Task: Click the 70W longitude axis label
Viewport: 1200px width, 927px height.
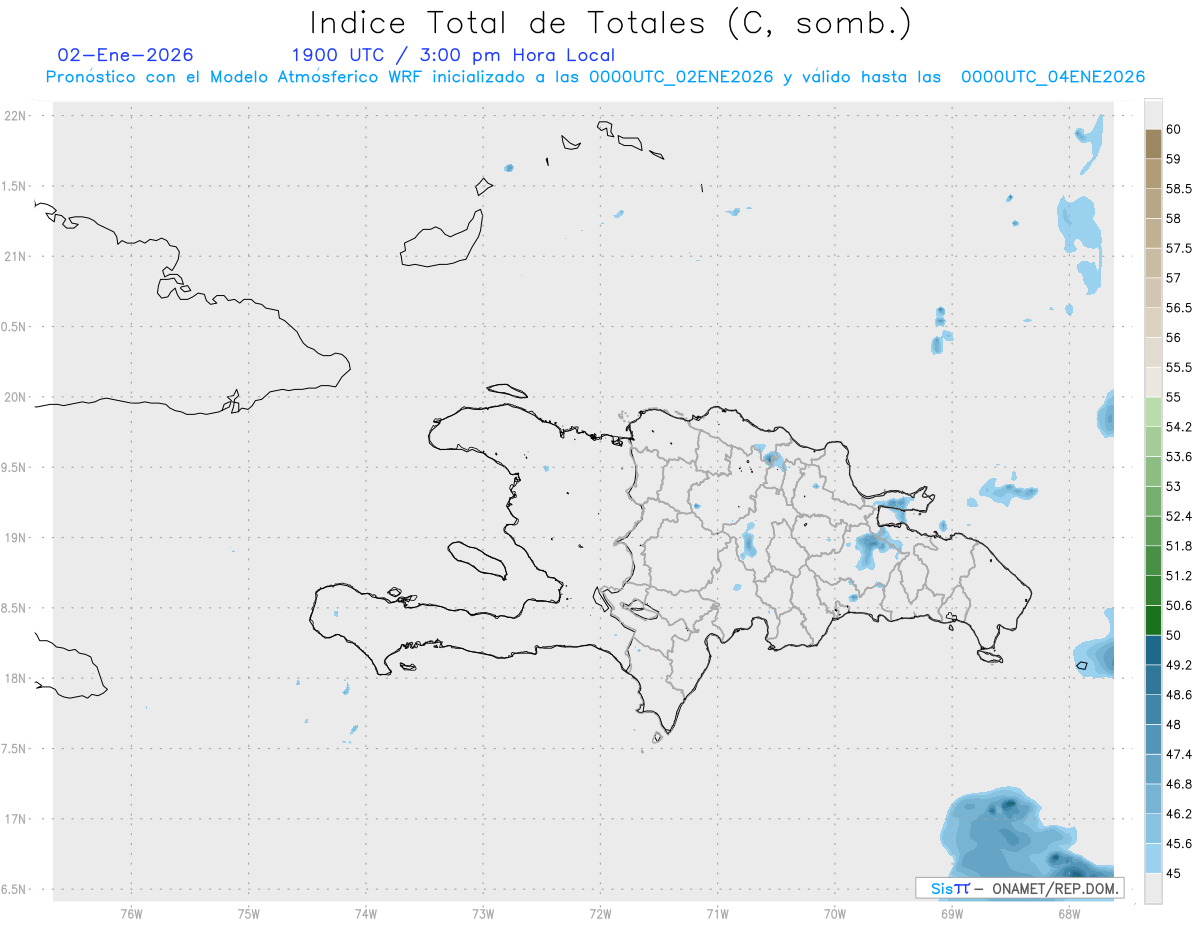Action: [835, 914]
